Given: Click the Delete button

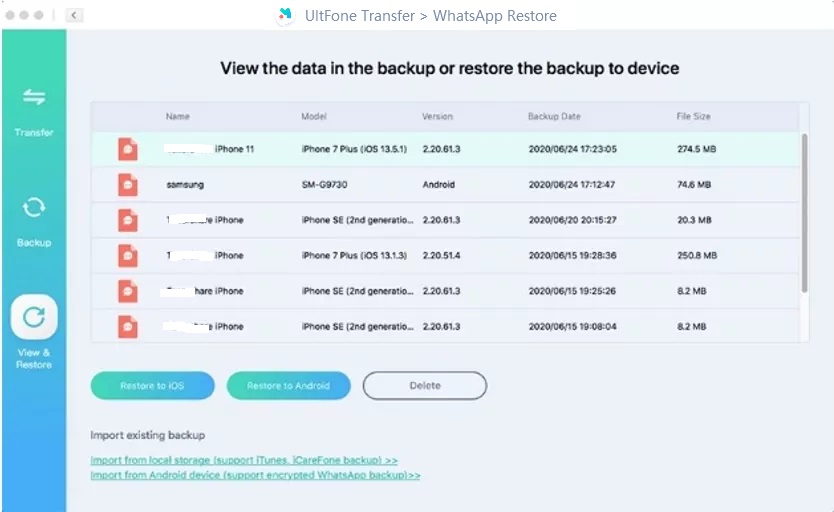Looking at the screenshot, I should 424,385.
